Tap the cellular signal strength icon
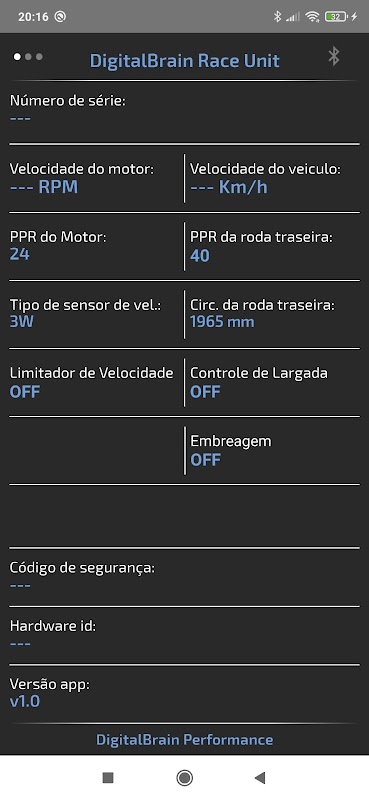 point(293,17)
